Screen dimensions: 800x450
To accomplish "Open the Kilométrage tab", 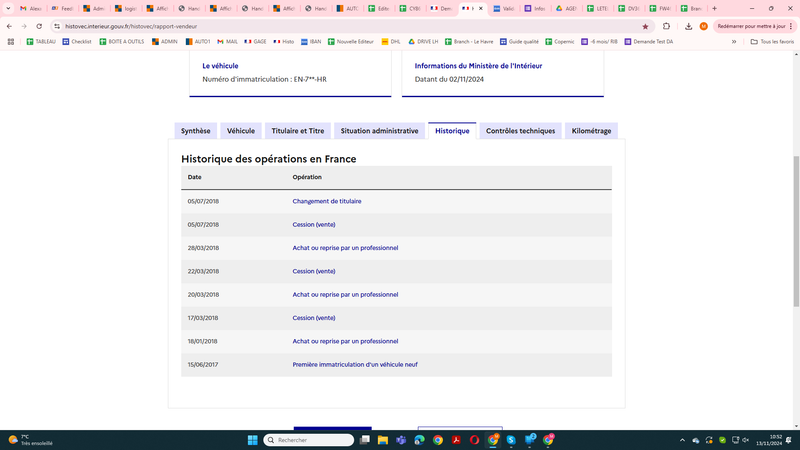I will coord(591,131).
